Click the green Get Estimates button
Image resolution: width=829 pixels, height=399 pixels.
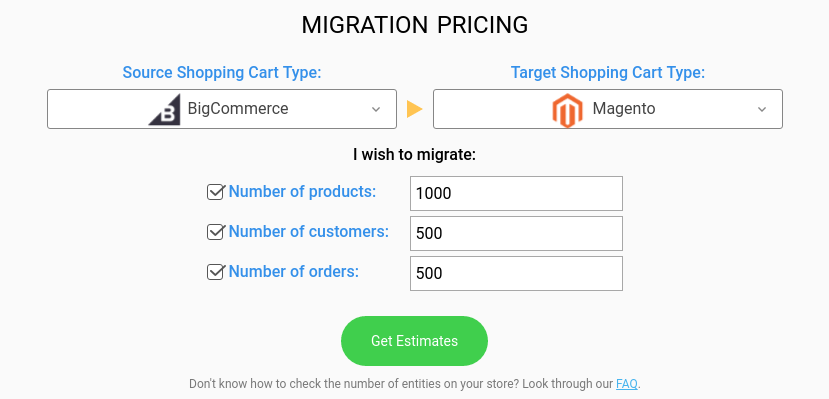414,341
